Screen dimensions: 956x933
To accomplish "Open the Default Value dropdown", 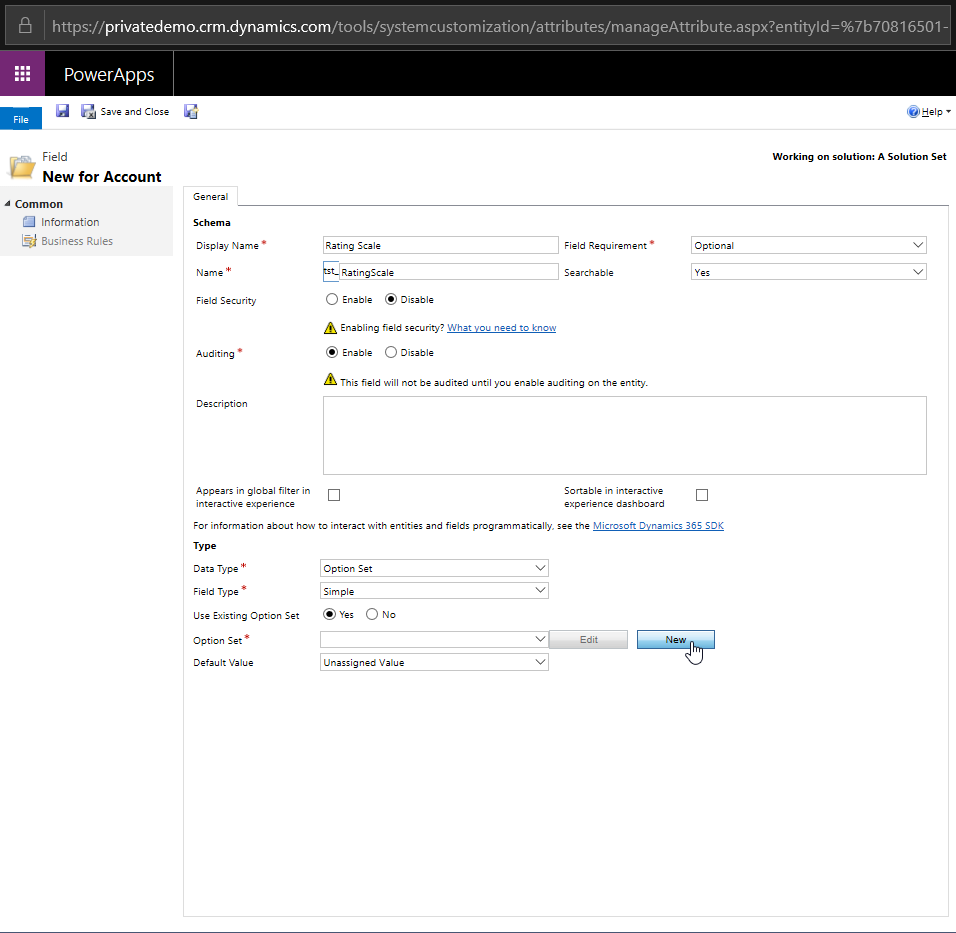I will 434,662.
